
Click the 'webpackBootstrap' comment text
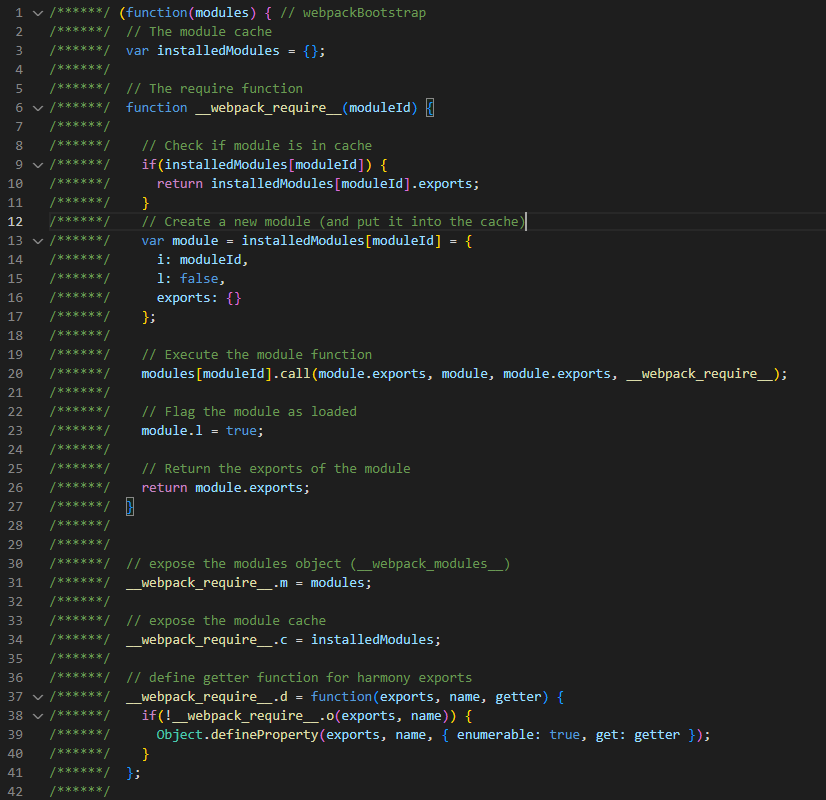364,13
